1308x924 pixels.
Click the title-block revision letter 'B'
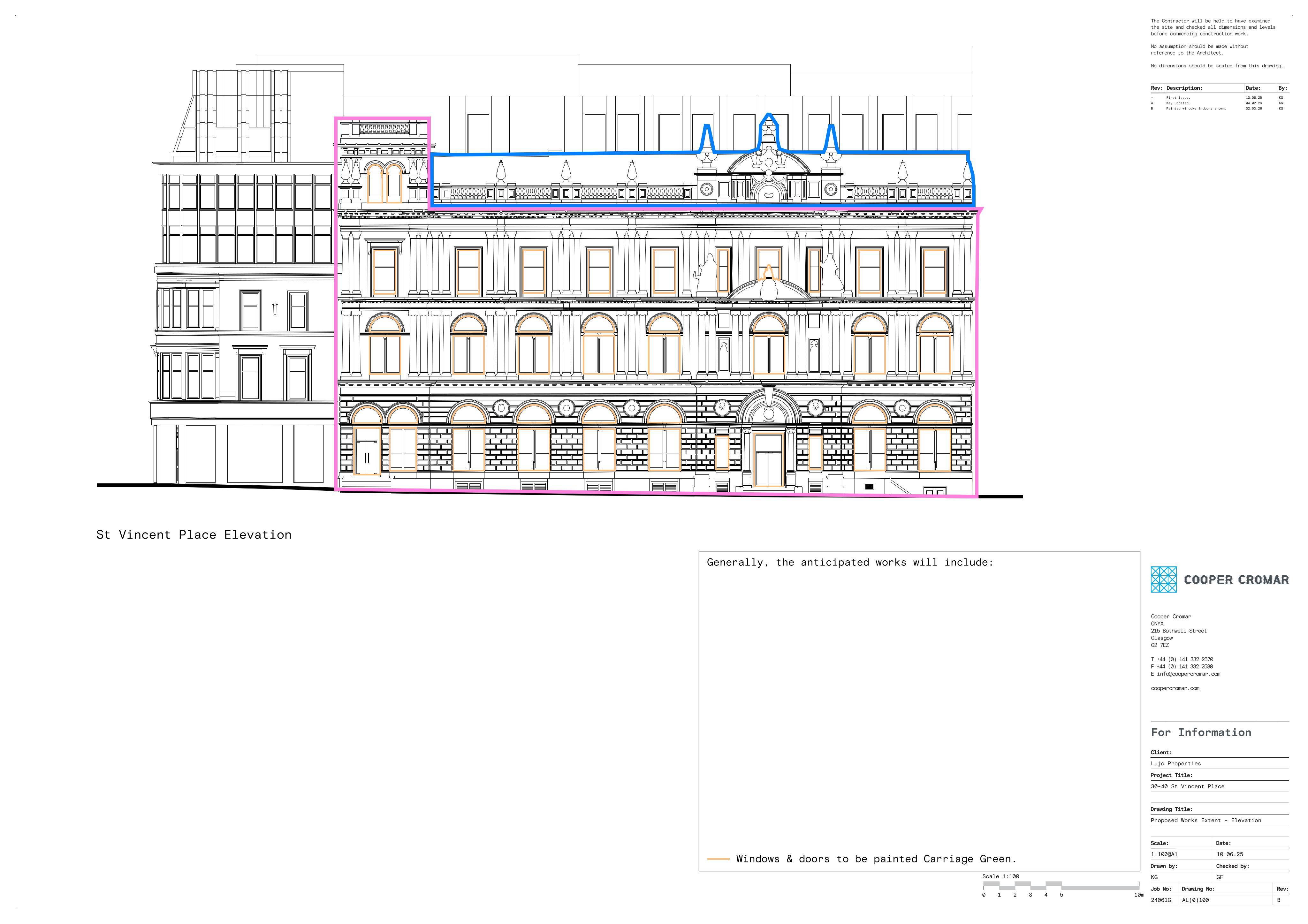tap(1279, 901)
